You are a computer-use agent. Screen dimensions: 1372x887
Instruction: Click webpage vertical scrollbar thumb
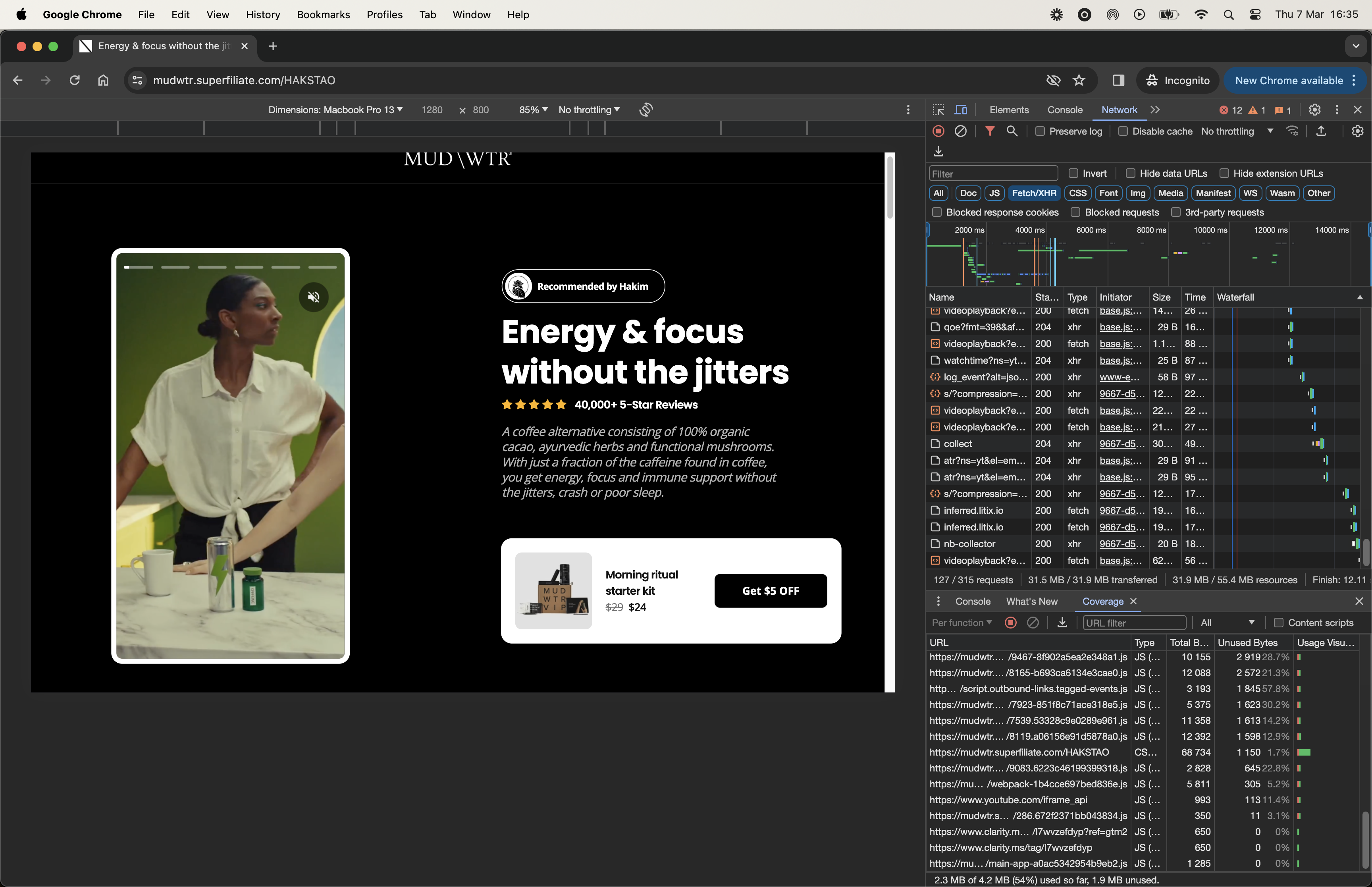pyautogui.click(x=890, y=187)
